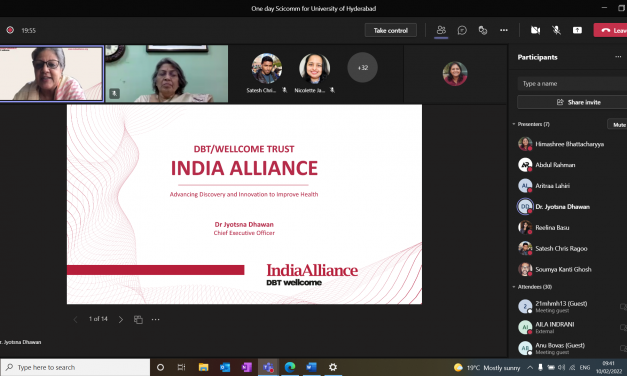Screen dimensions: 627x376
Task: Toggle the participants panel icon
Action: point(441,30)
